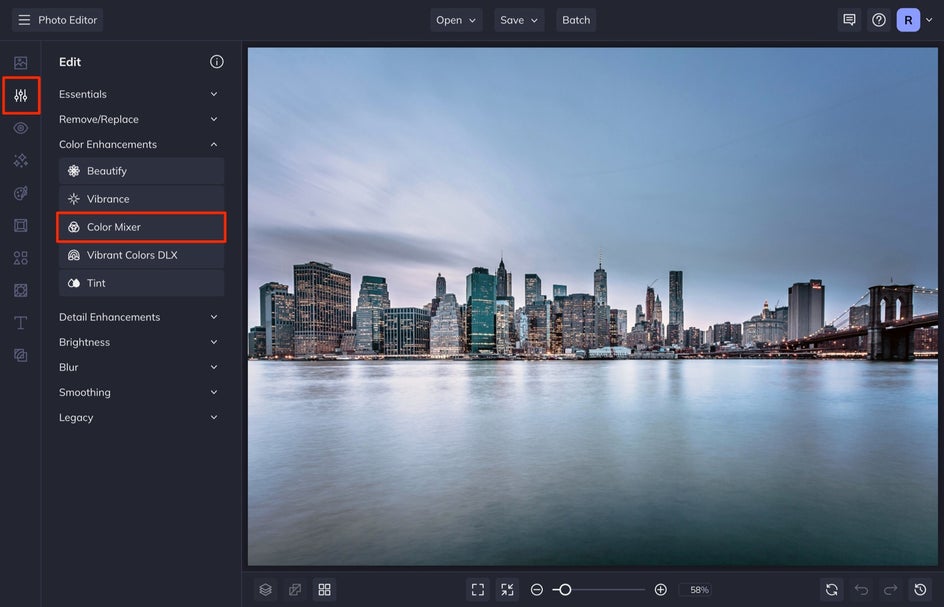This screenshot has height=607, width=944.
Task: Select the Color Mixer tool
Action: coord(141,227)
